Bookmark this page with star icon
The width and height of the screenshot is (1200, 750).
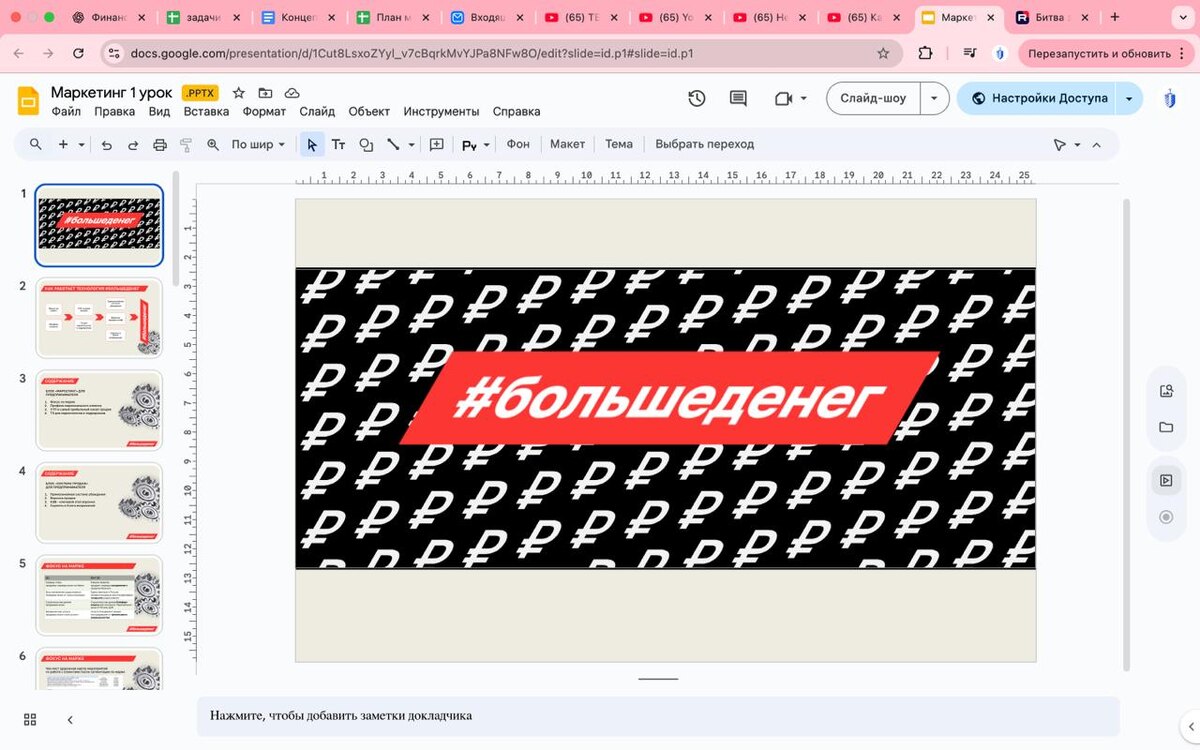click(883, 54)
